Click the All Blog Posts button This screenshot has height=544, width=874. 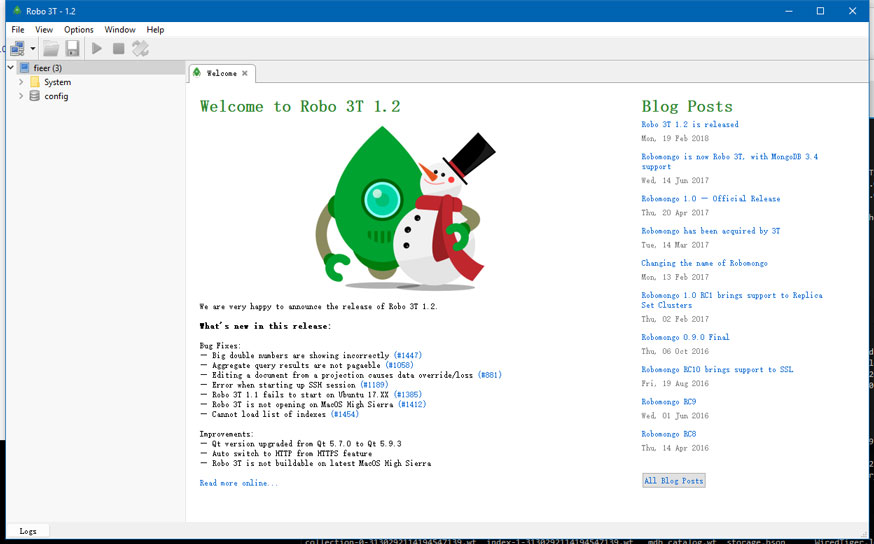[673, 481]
